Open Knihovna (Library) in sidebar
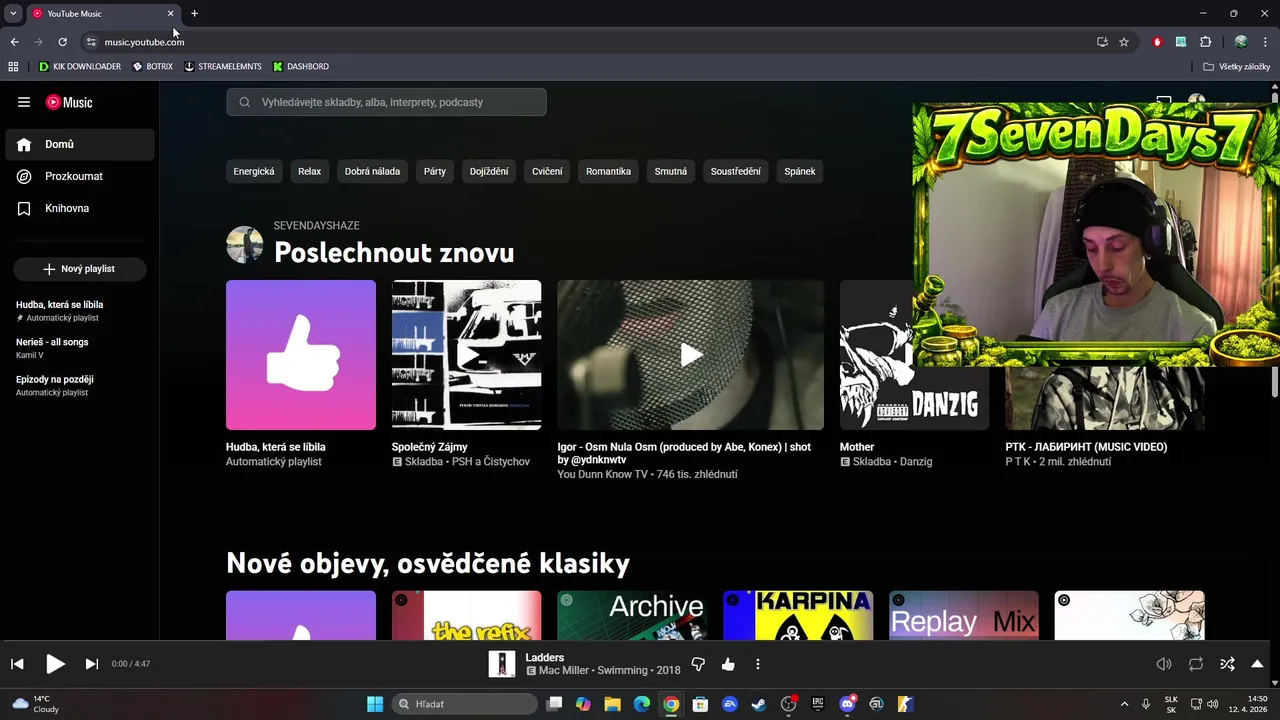1280x720 pixels. pos(80,208)
